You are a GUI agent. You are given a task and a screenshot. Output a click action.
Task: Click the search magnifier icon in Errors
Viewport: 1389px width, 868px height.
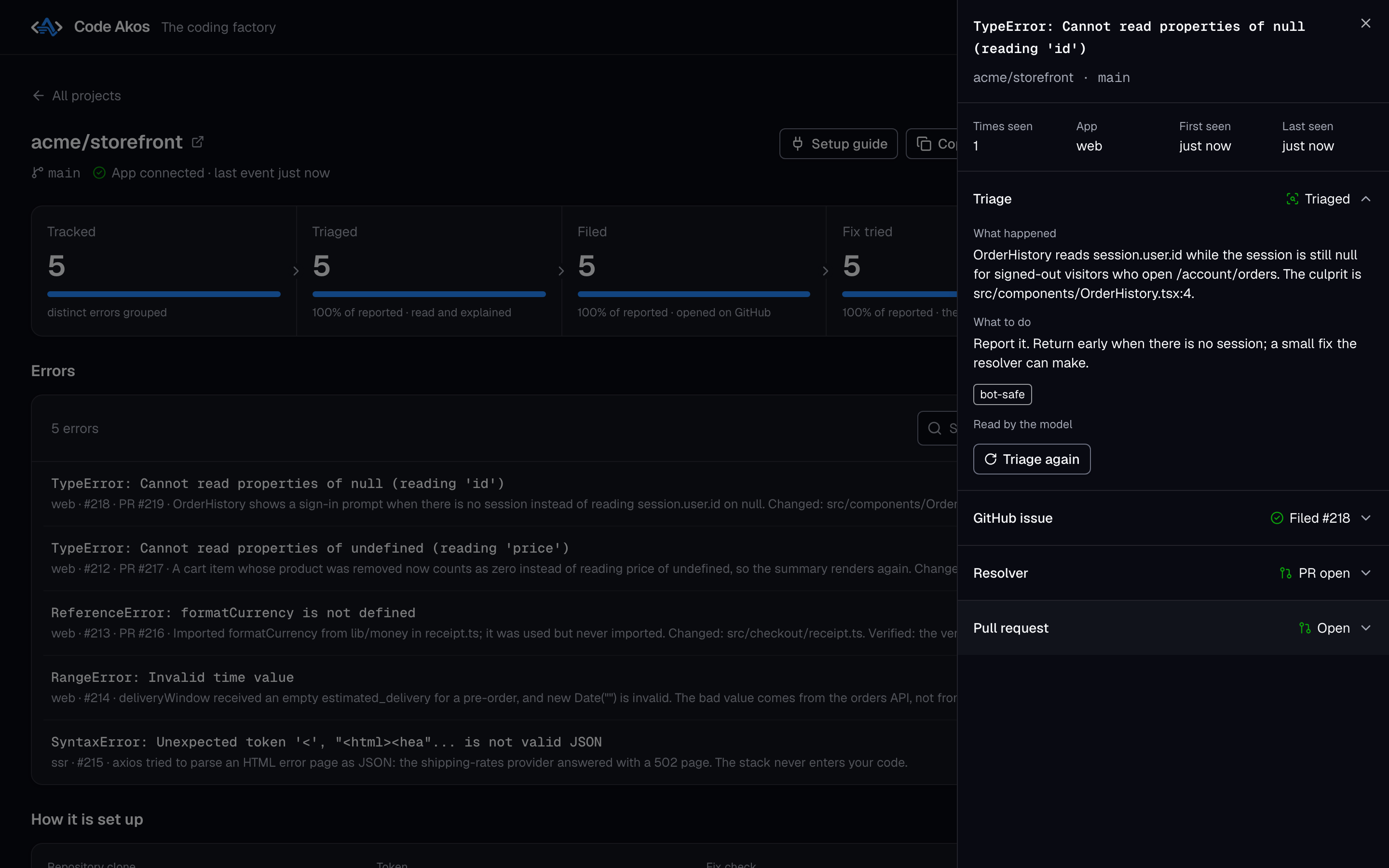pyautogui.click(x=934, y=428)
